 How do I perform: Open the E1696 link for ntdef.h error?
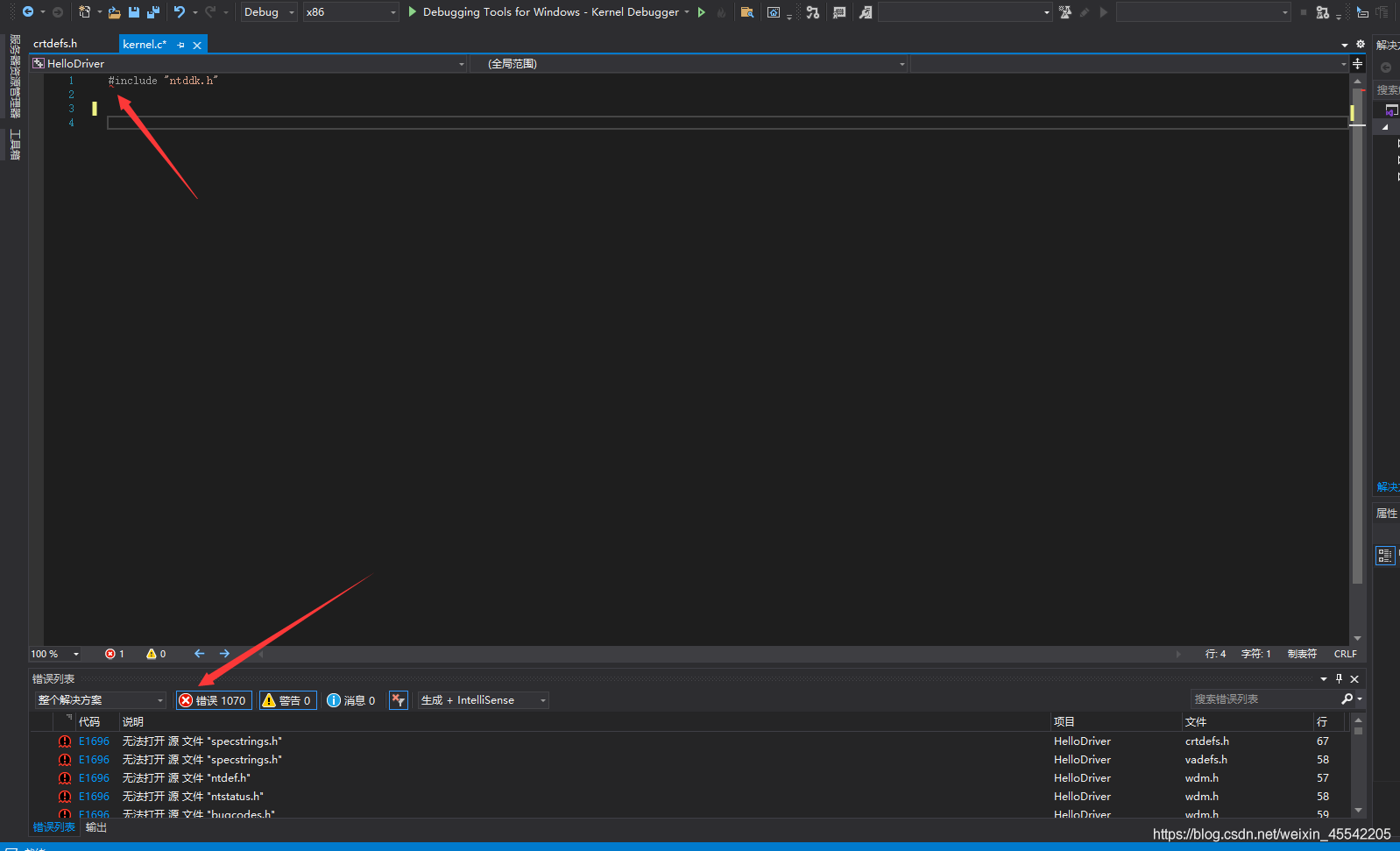click(94, 778)
